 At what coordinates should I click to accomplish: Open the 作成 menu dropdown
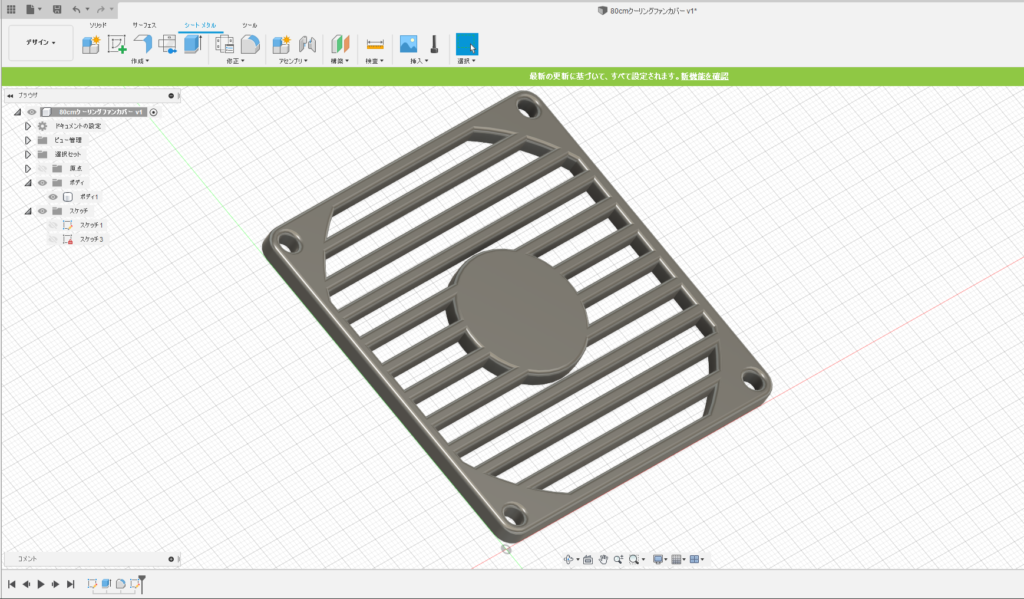pos(139,61)
